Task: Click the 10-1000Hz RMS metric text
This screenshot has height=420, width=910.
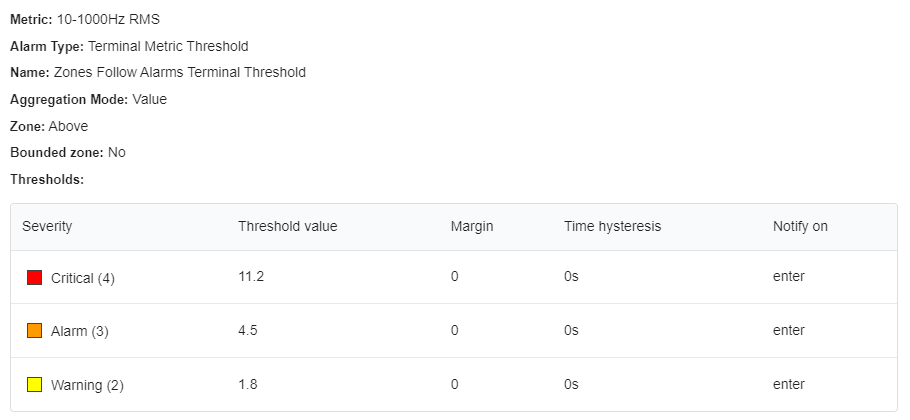Action: tap(108, 20)
